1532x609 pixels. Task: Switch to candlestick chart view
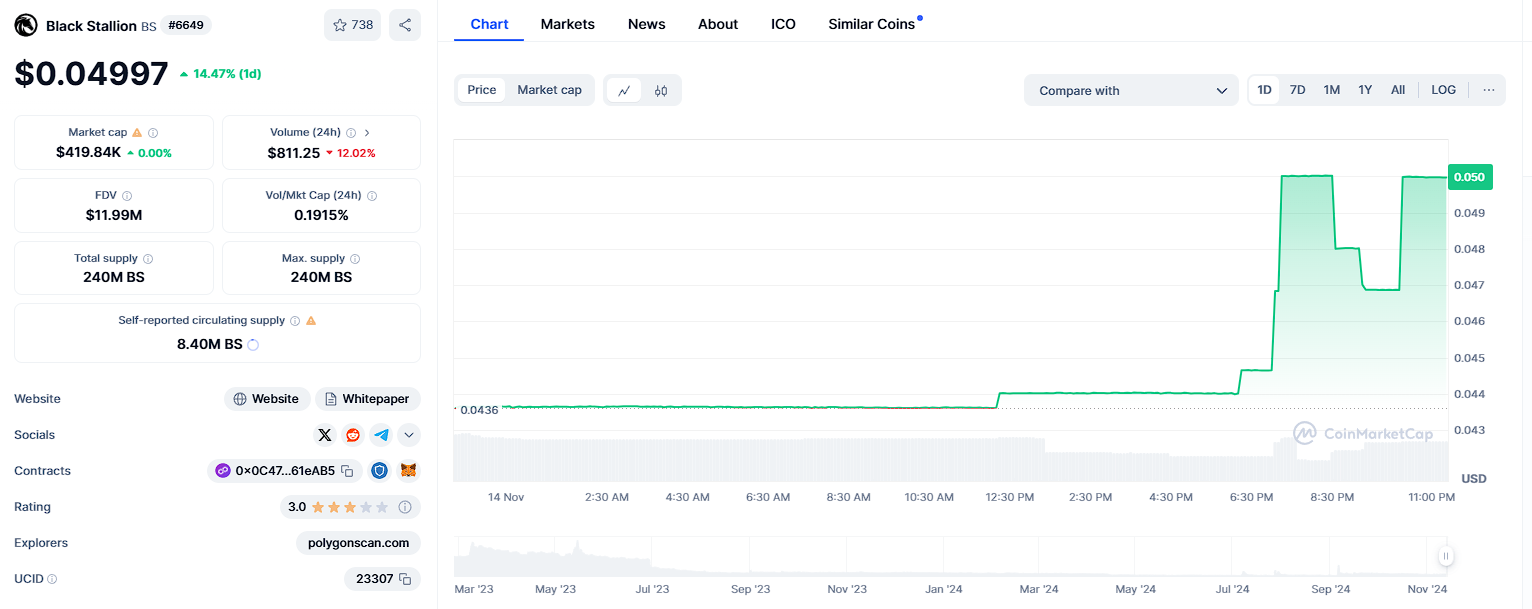[x=661, y=90]
